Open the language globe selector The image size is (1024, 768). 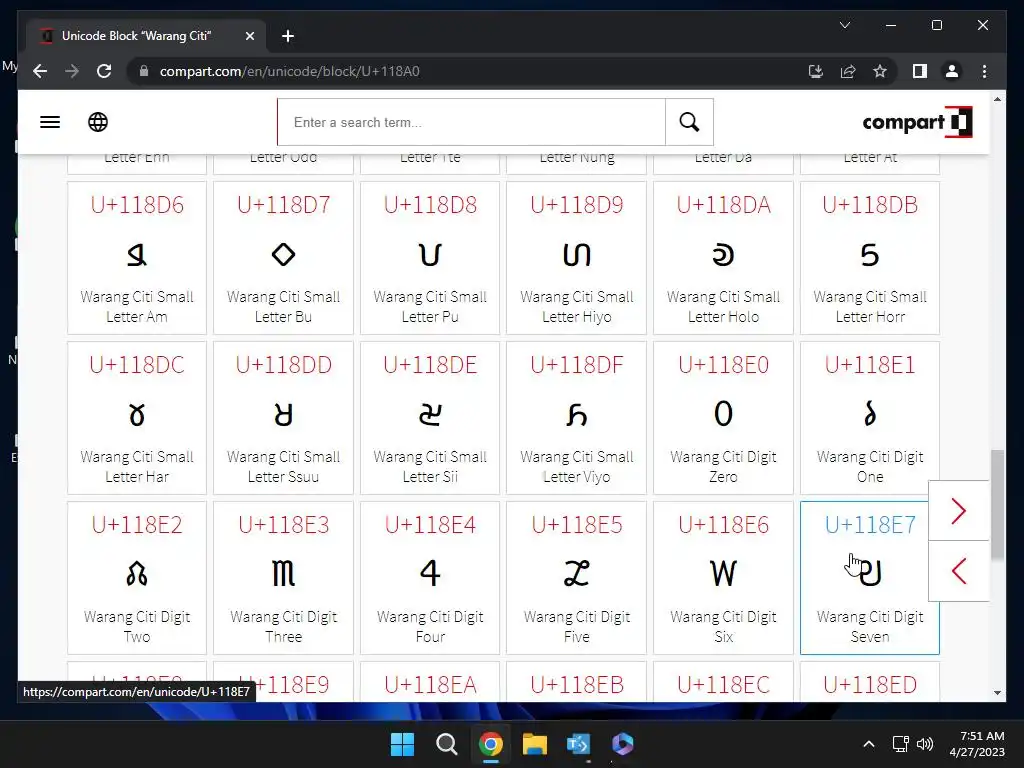pos(98,122)
